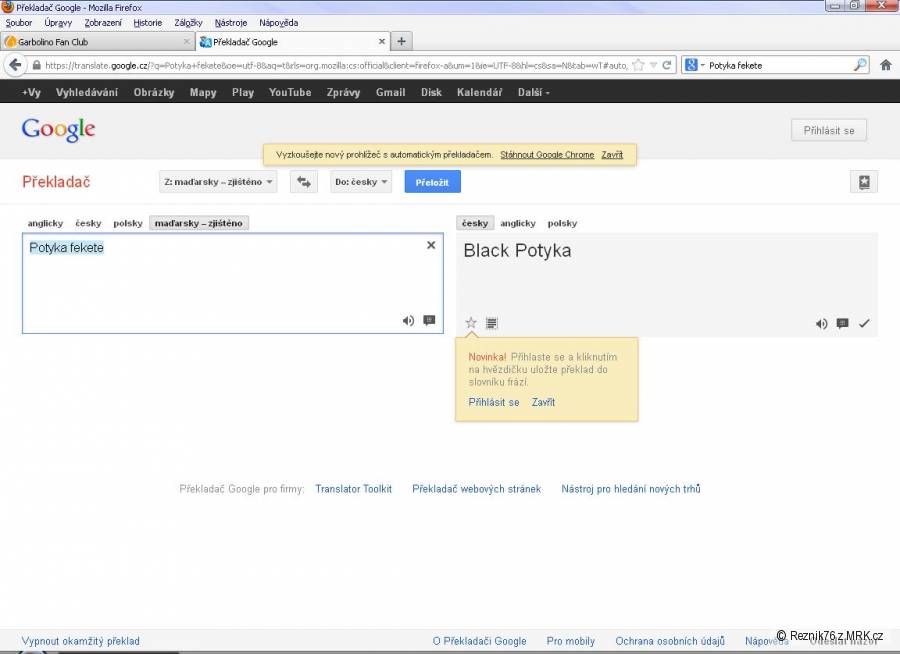
Task: Select anglicky as target language
Action: 518,223
